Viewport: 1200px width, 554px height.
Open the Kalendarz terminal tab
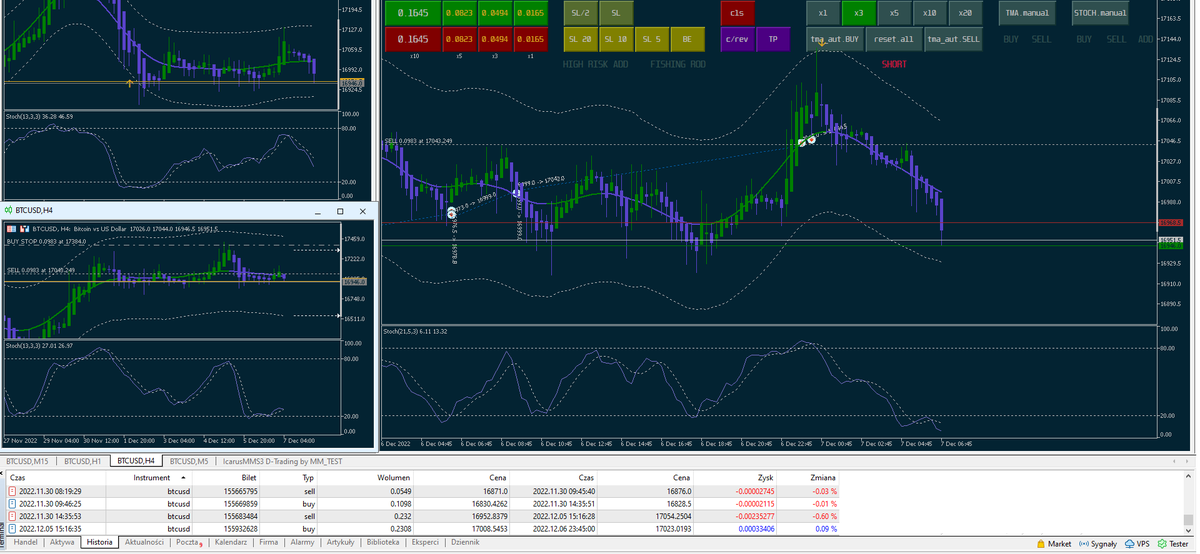click(231, 542)
